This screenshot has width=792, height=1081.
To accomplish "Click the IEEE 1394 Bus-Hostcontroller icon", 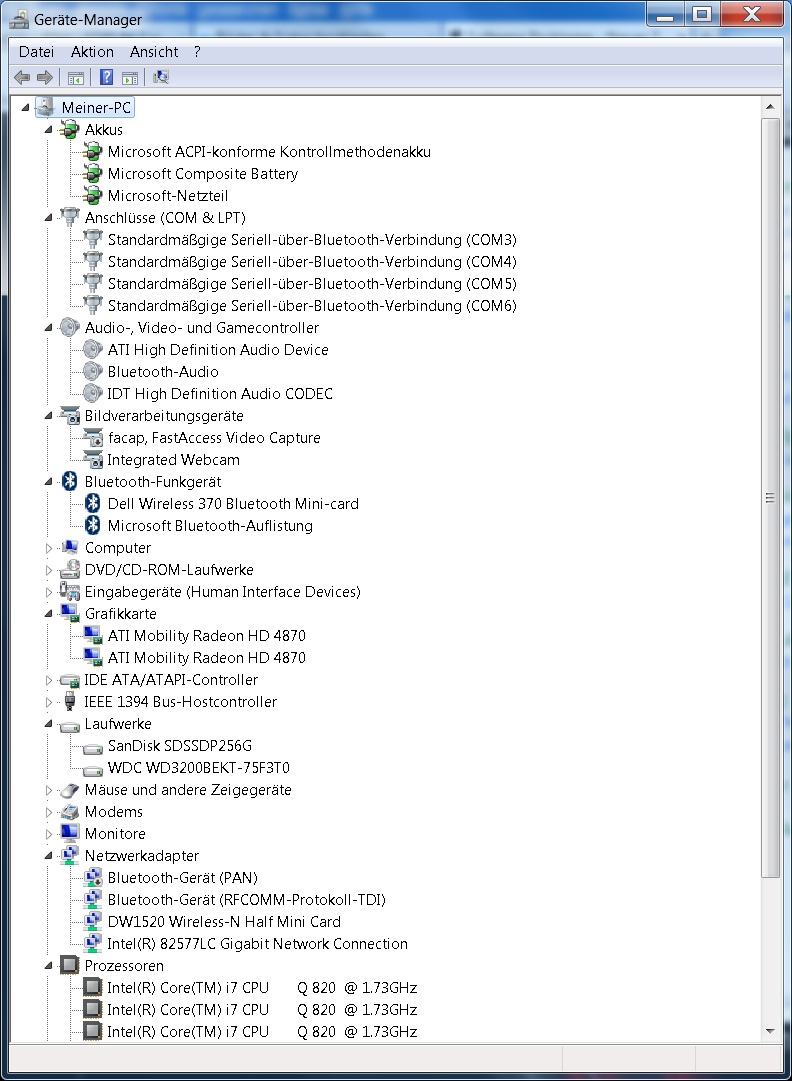I will pyautogui.click(x=70, y=701).
